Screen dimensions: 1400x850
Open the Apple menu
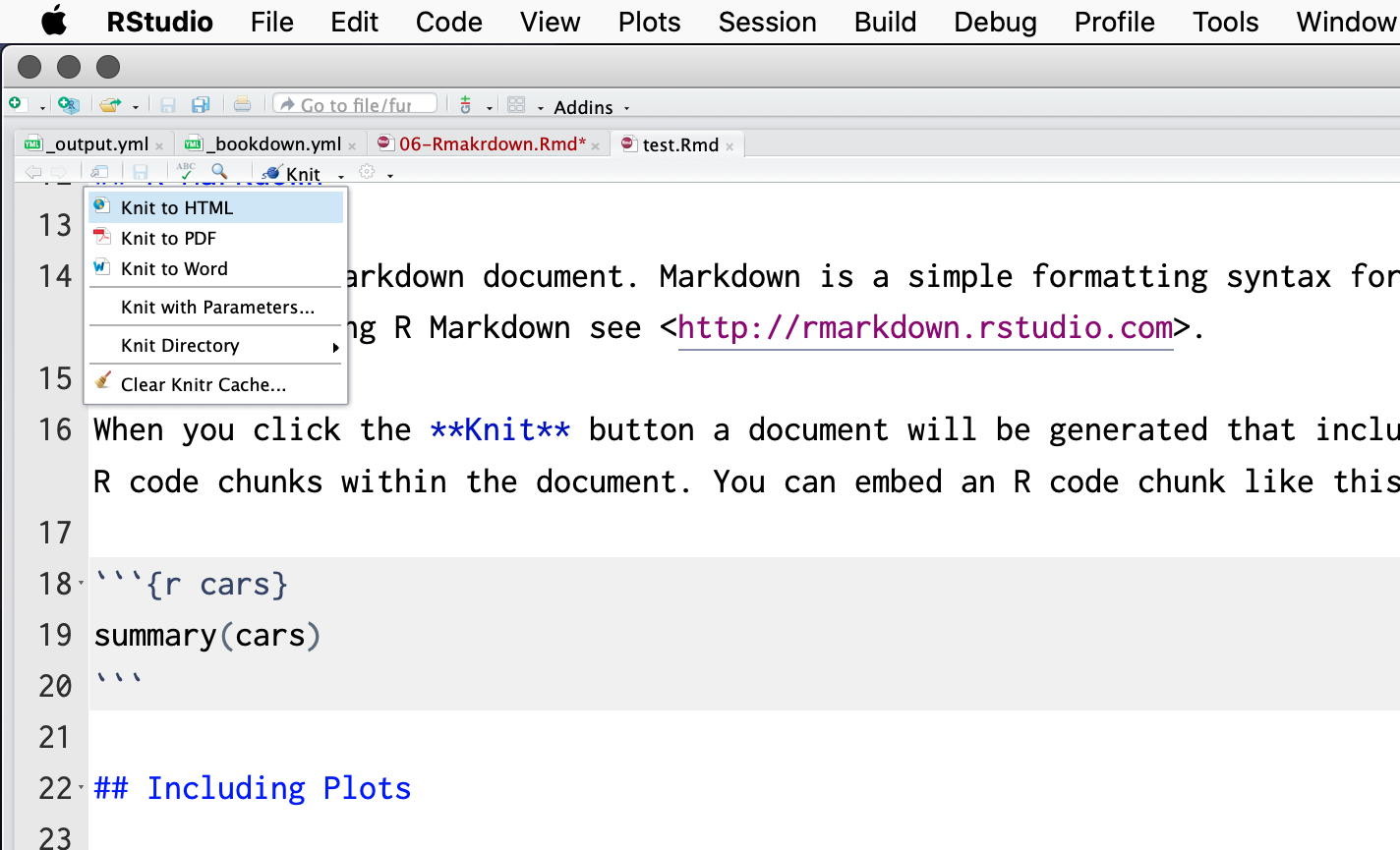[x=54, y=21]
